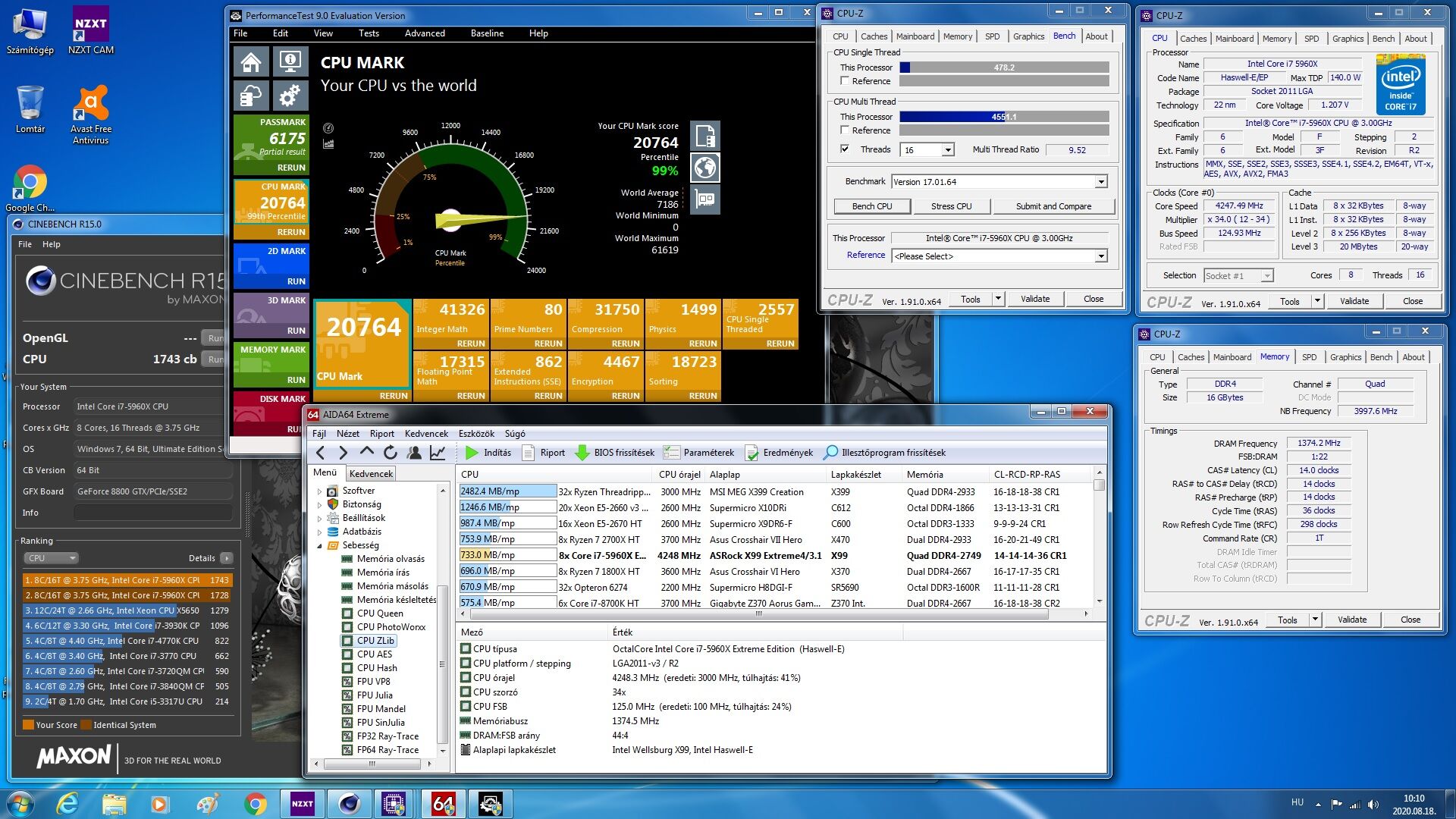This screenshot has width=1456, height=819.
Task: Click the Validate button in CPU-Z Memory window
Action: 1351,620
